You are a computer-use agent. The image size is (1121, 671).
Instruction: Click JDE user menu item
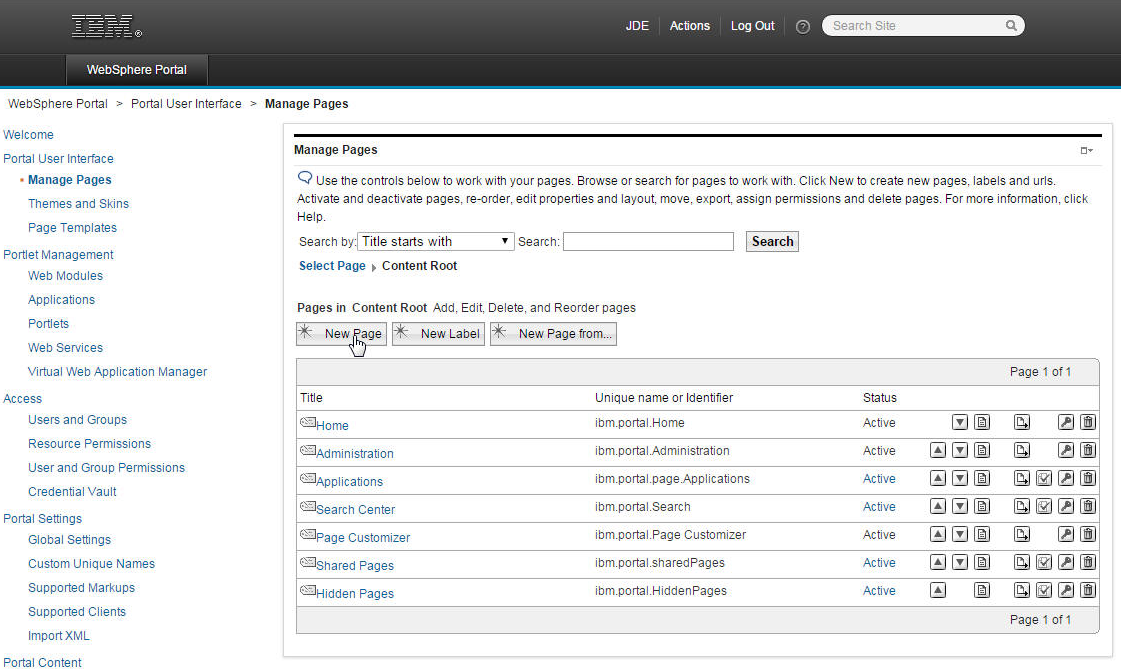pos(637,26)
